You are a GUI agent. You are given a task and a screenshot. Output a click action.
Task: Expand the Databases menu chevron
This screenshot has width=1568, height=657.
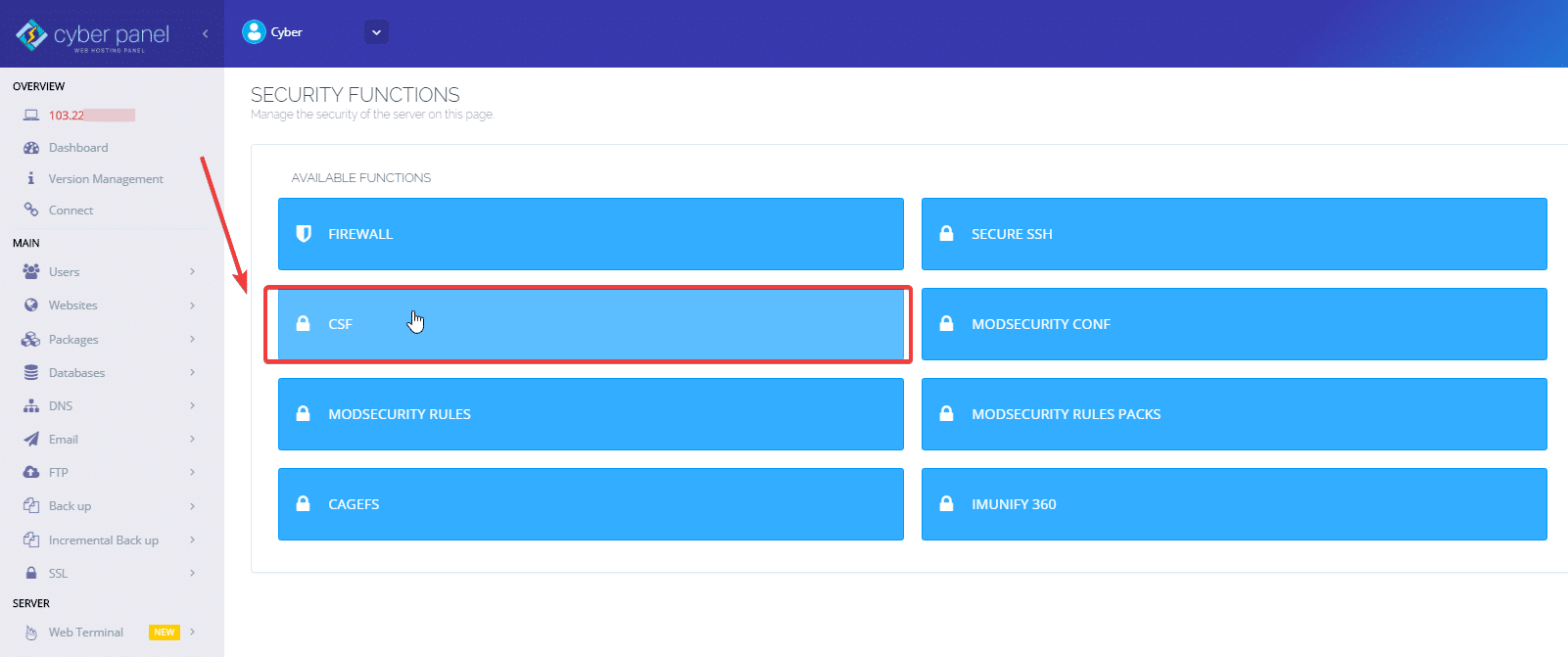coord(192,372)
